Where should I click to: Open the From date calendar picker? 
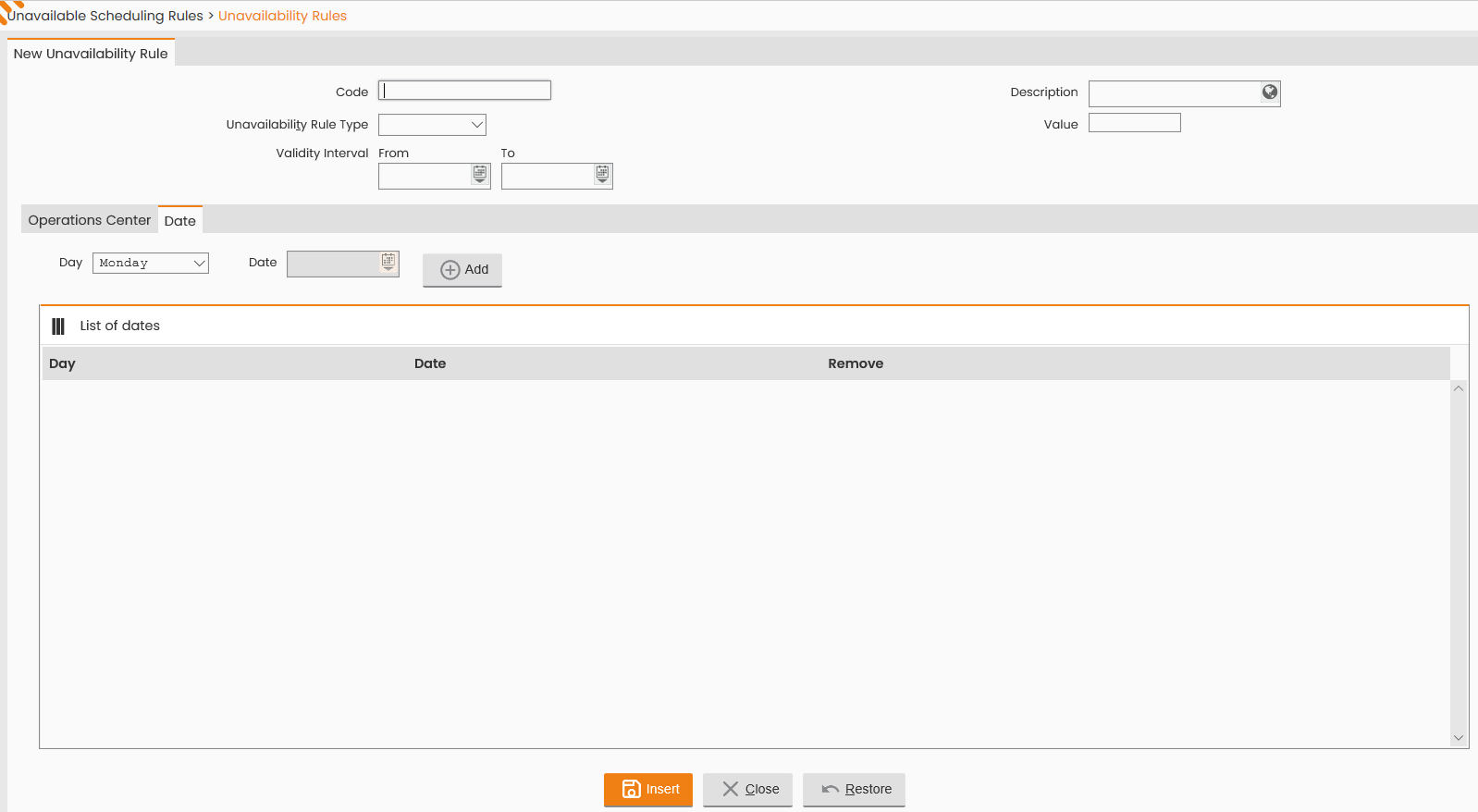pos(480,174)
